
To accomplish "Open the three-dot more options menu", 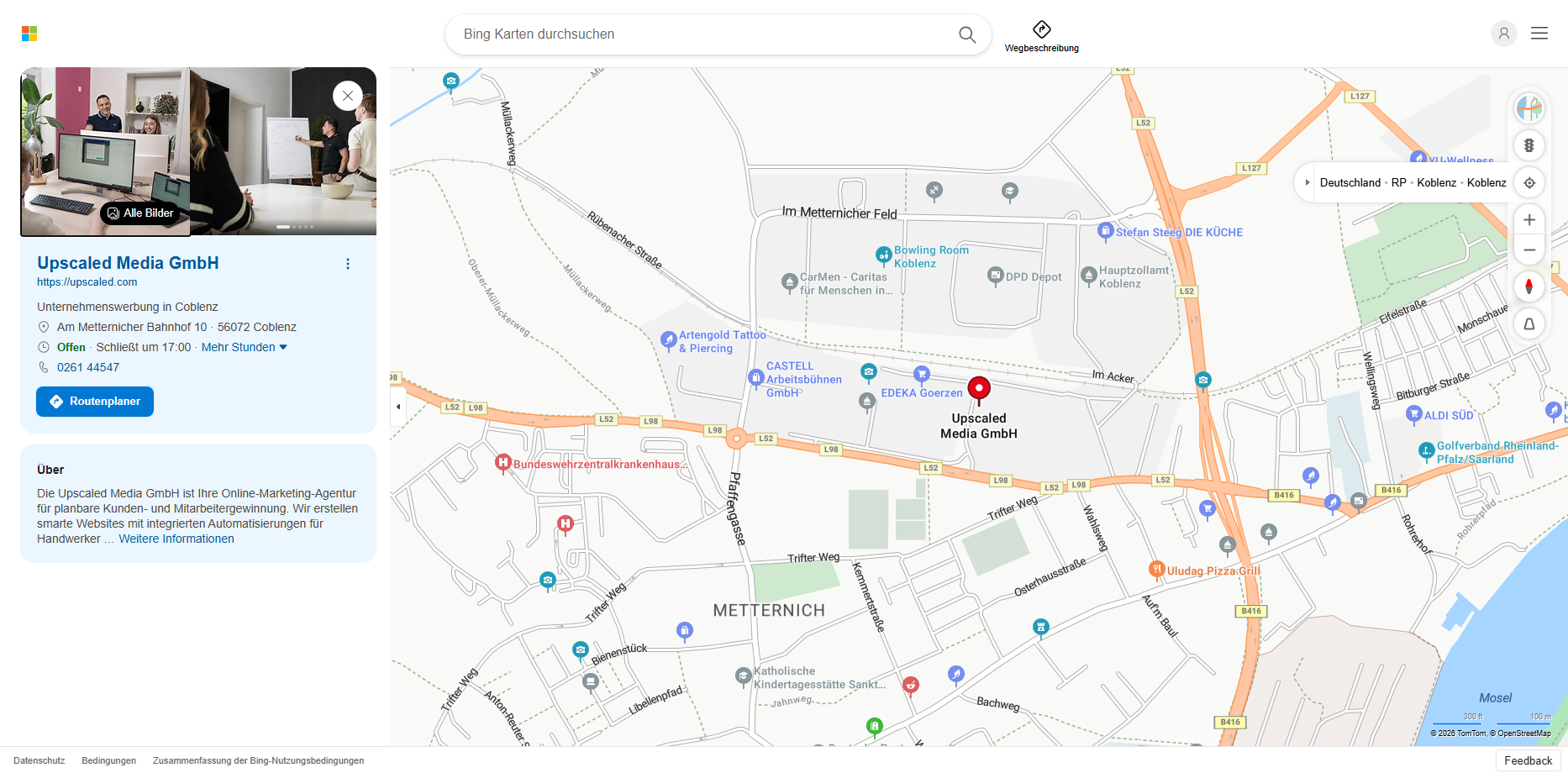I will click(x=348, y=264).
